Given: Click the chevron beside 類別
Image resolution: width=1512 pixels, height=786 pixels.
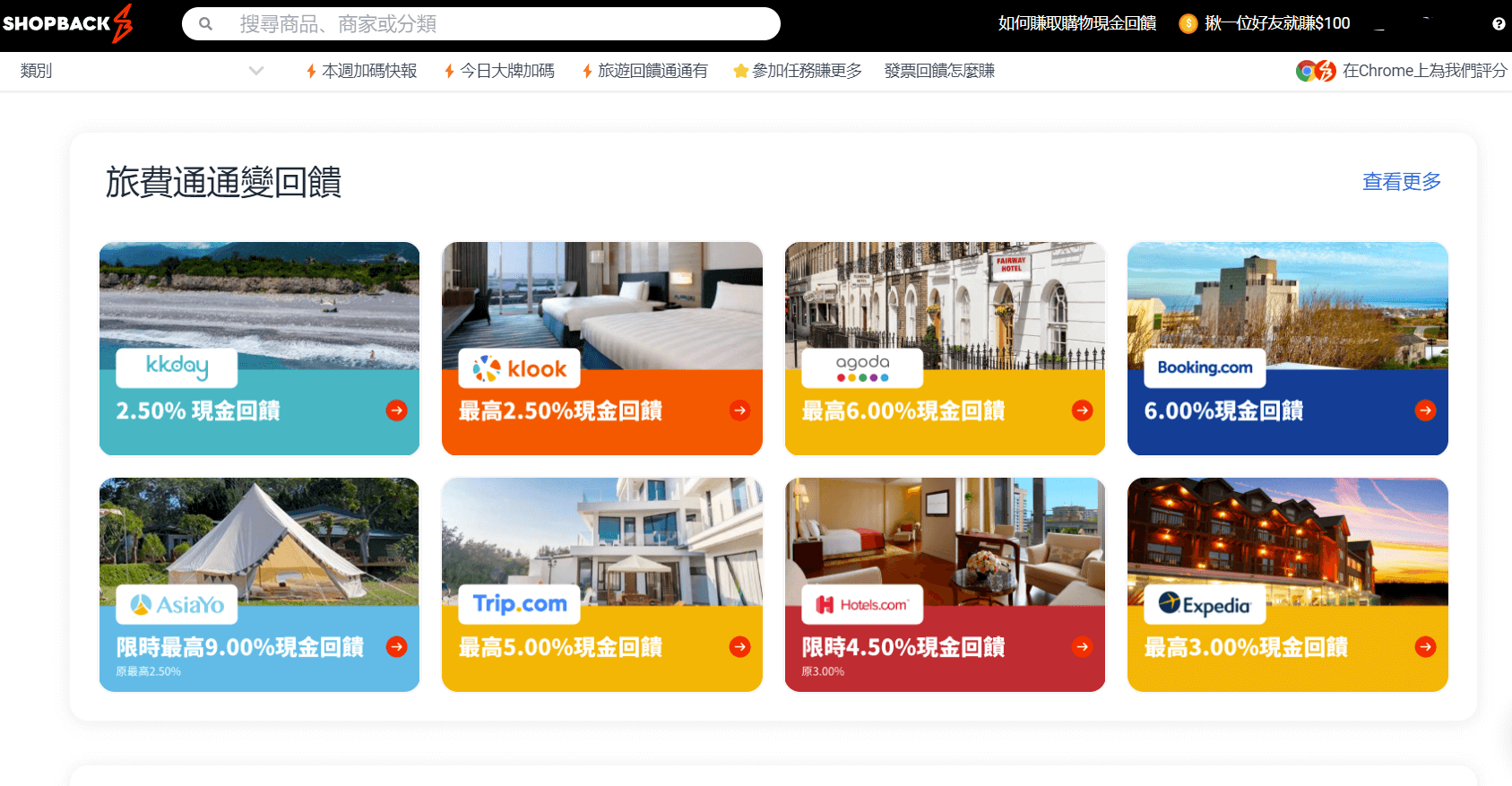Looking at the screenshot, I should click(256, 71).
